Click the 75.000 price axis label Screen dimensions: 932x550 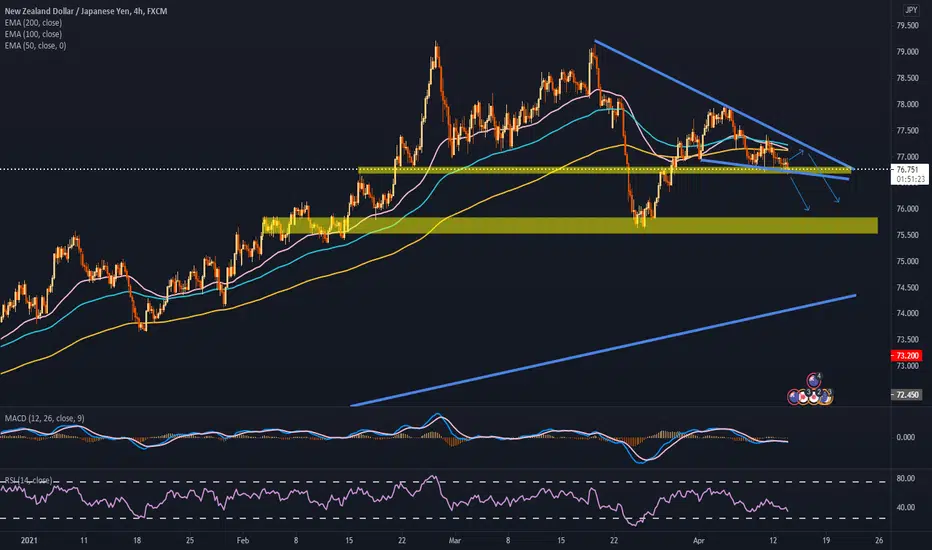click(x=907, y=261)
